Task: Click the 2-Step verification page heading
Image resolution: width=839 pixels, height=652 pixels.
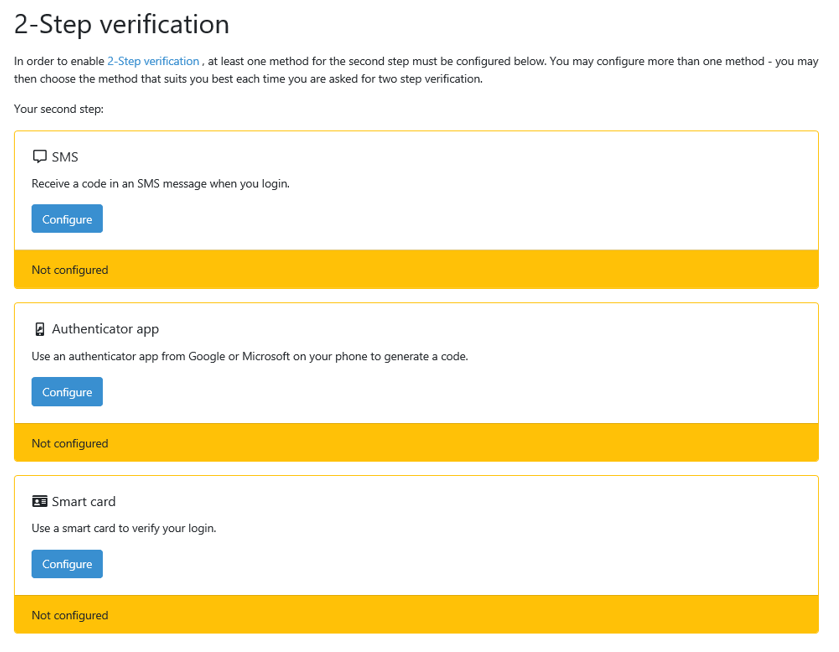Action: [x=122, y=24]
